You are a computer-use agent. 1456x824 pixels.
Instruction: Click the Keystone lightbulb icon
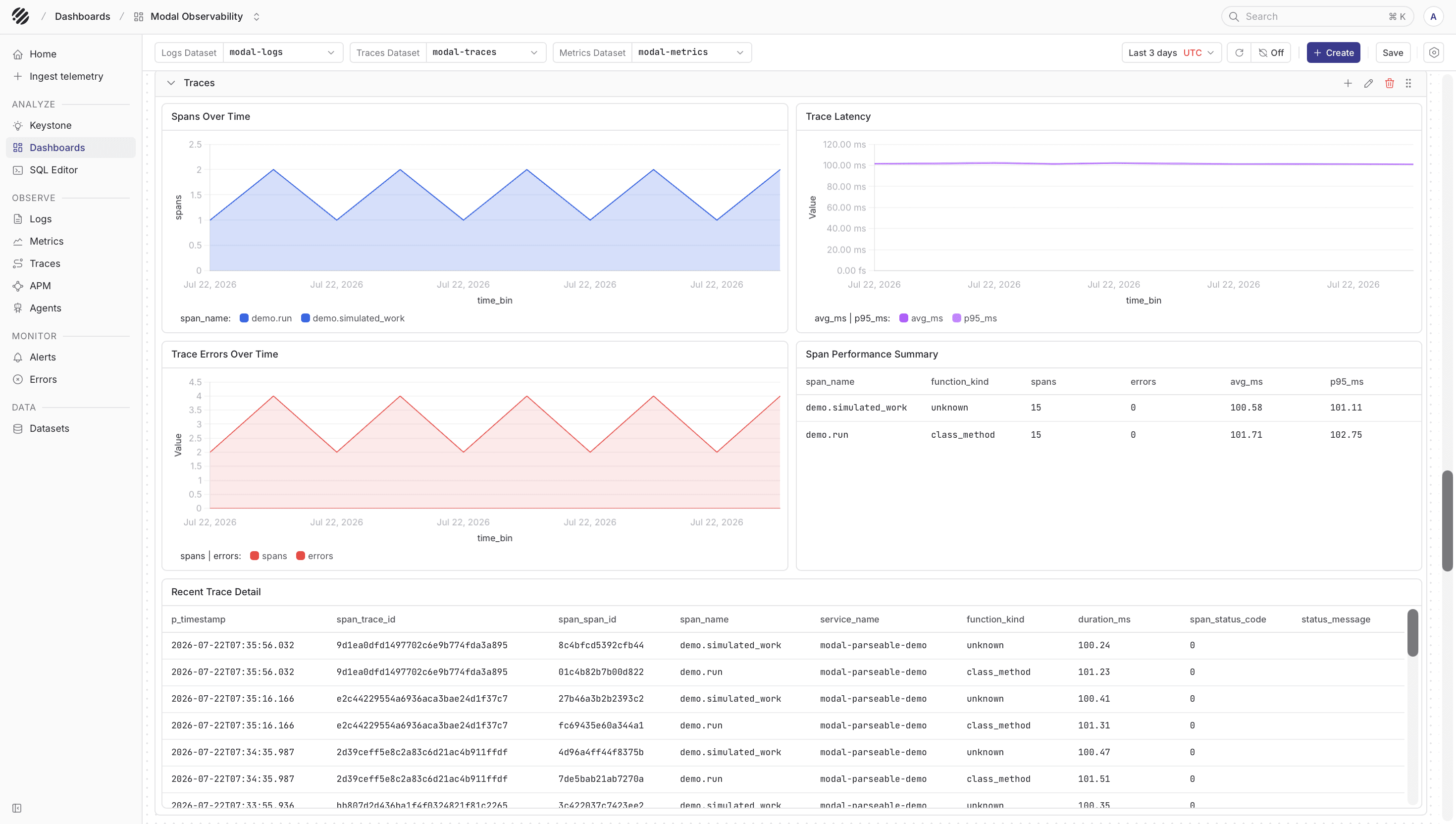point(18,126)
